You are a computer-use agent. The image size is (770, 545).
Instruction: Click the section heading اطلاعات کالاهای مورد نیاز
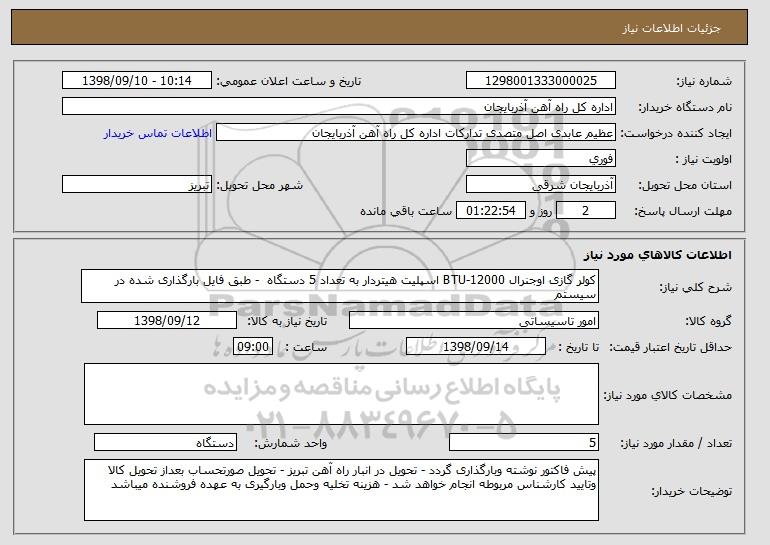658,255
